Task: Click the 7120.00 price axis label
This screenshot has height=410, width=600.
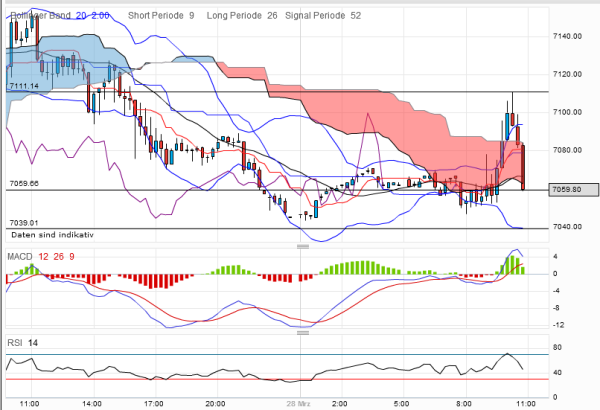Action: coord(567,74)
